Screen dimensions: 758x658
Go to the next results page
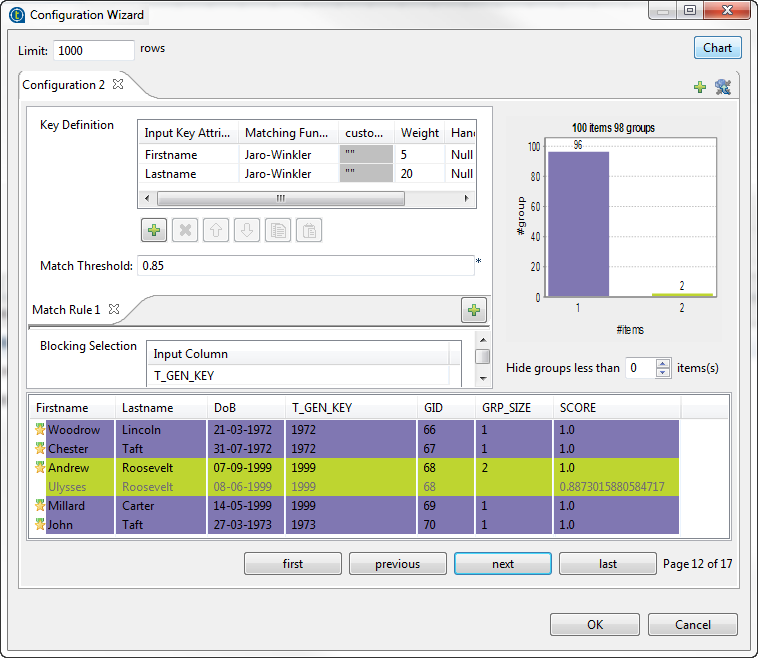click(x=502, y=564)
